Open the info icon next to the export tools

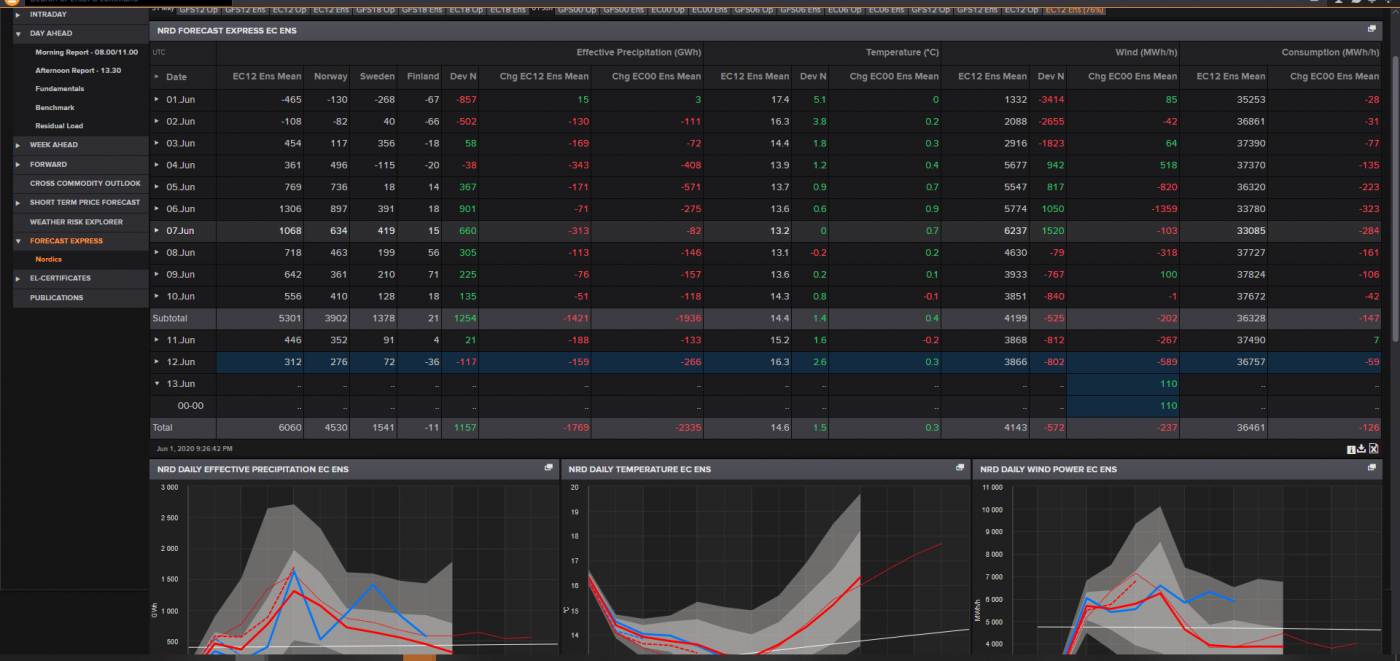click(1351, 448)
